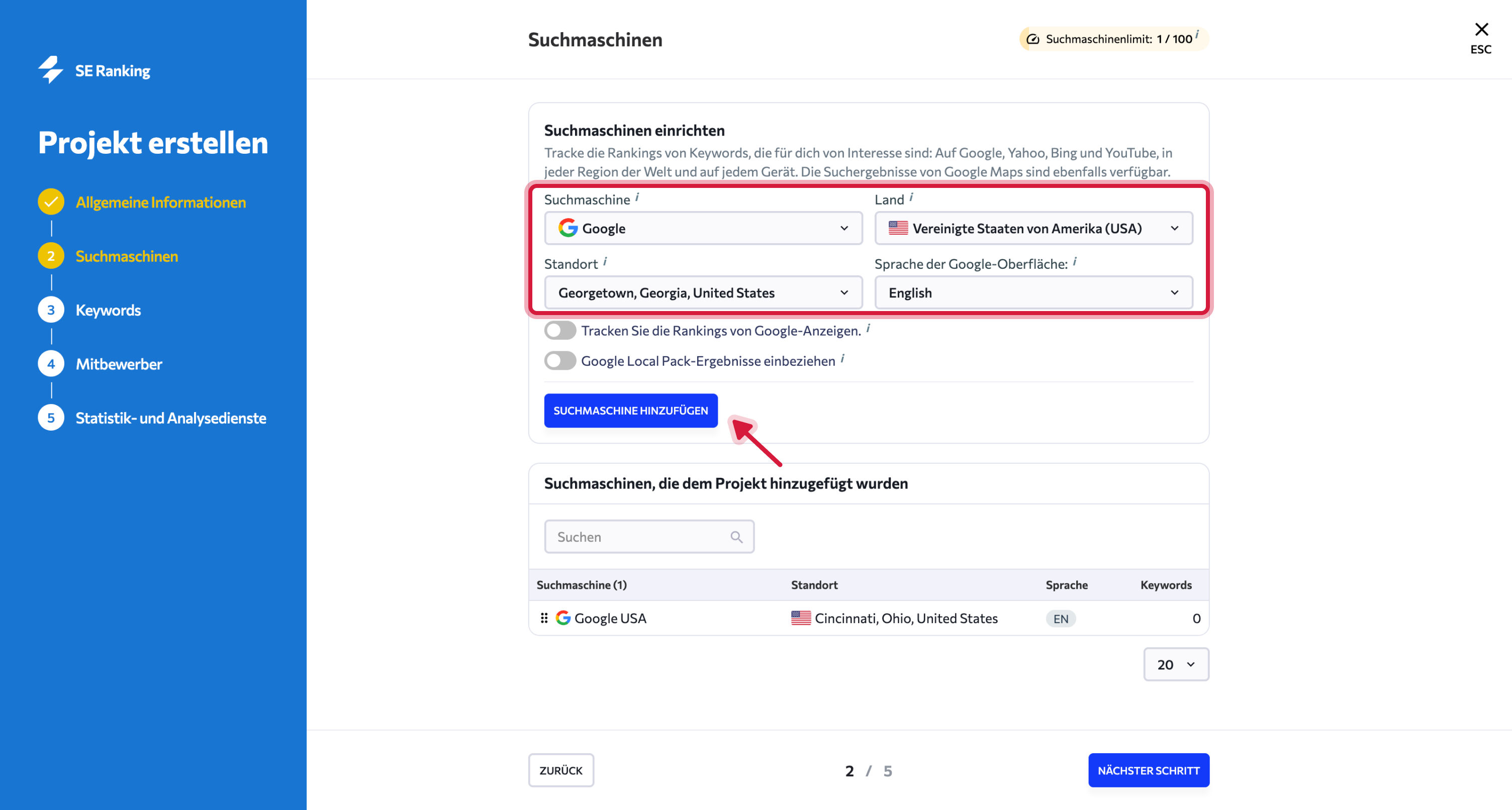
Task: Click into the Suchen search field
Action: pyautogui.click(x=649, y=537)
